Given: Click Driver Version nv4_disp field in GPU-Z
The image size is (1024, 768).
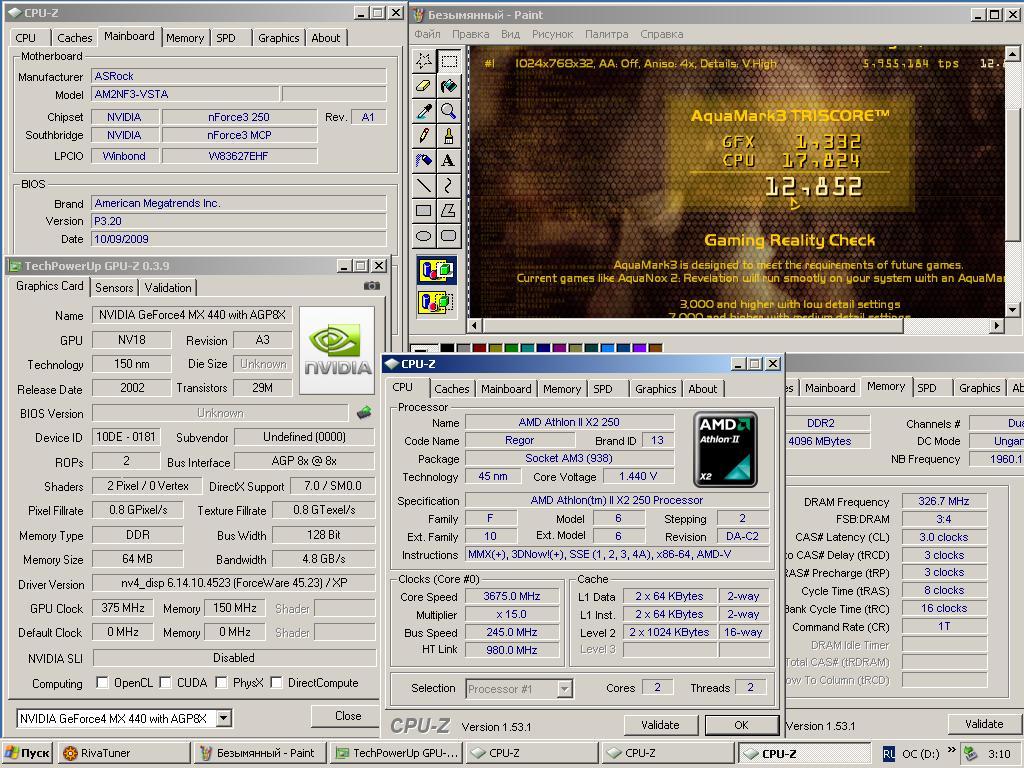Looking at the screenshot, I should click(234, 583).
